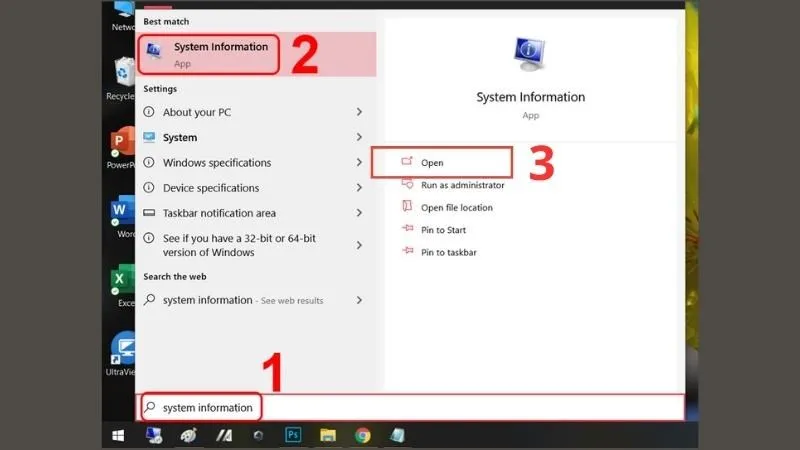Launch Google Chrome from the taskbar
This screenshot has width=800, height=450.
[x=362, y=435]
